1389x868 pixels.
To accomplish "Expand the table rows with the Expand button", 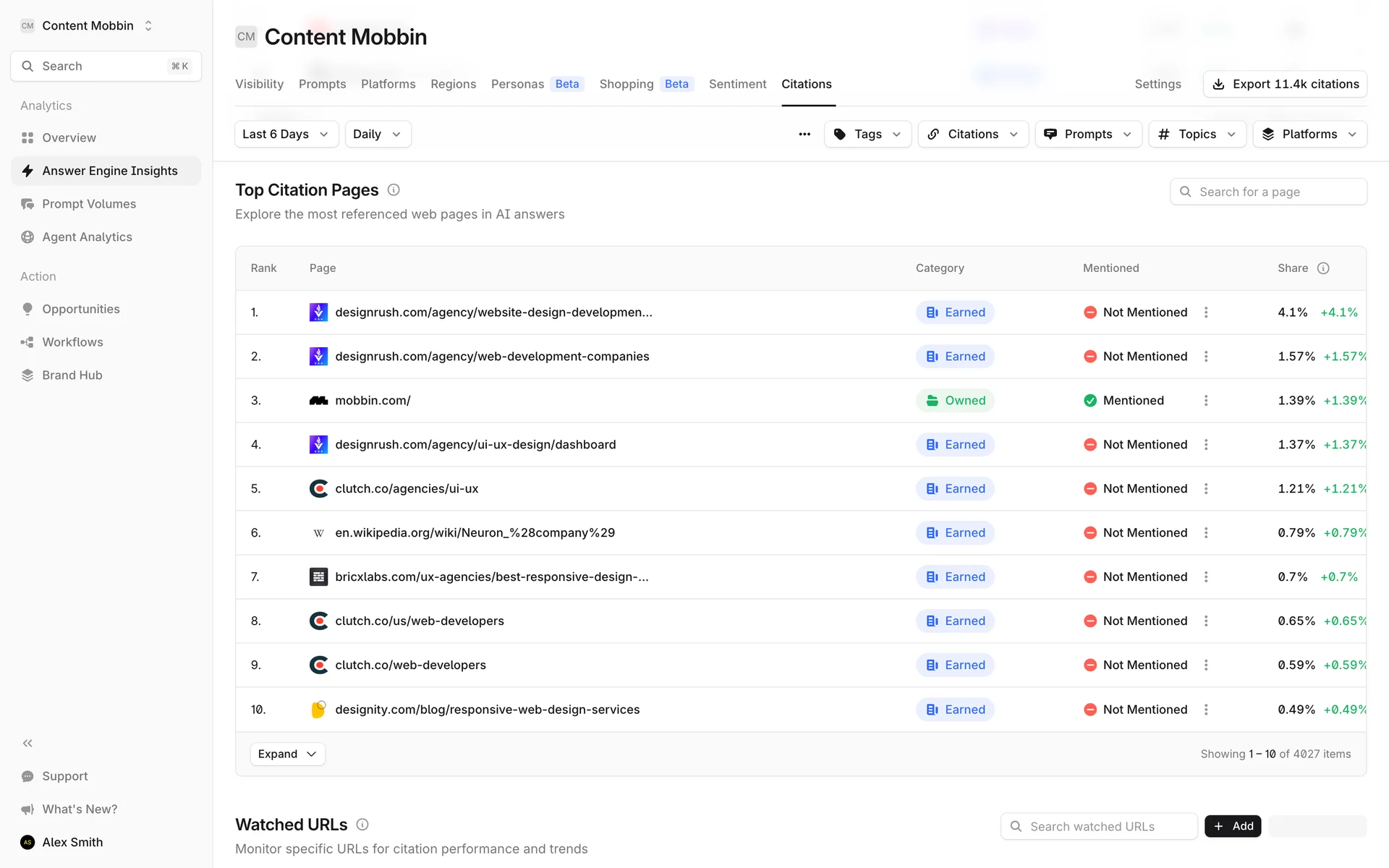I will tap(287, 754).
